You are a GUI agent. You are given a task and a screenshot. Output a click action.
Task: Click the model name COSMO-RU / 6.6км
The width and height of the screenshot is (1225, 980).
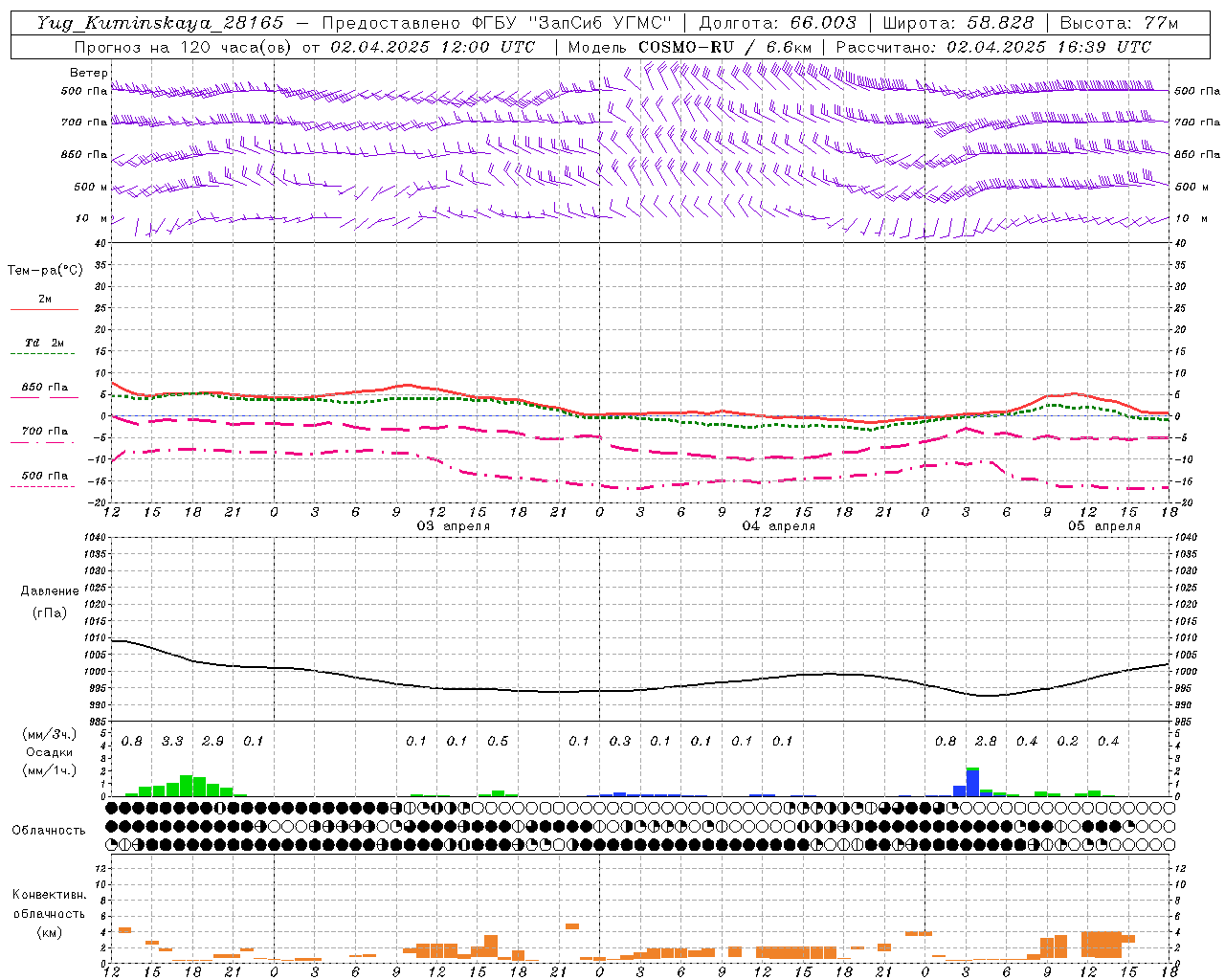coord(724,47)
